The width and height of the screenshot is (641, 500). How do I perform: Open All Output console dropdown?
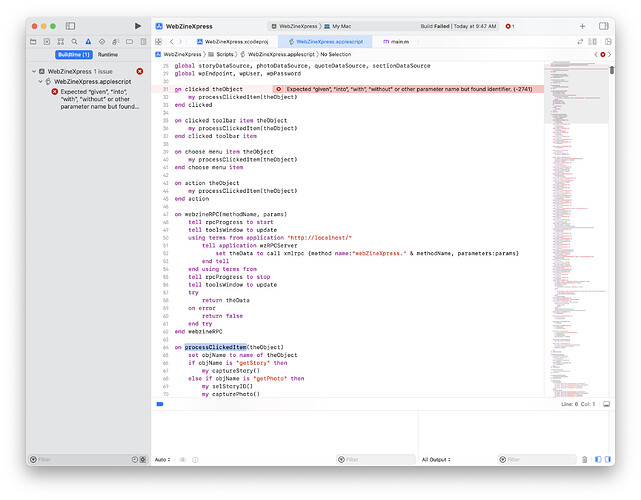(436, 460)
